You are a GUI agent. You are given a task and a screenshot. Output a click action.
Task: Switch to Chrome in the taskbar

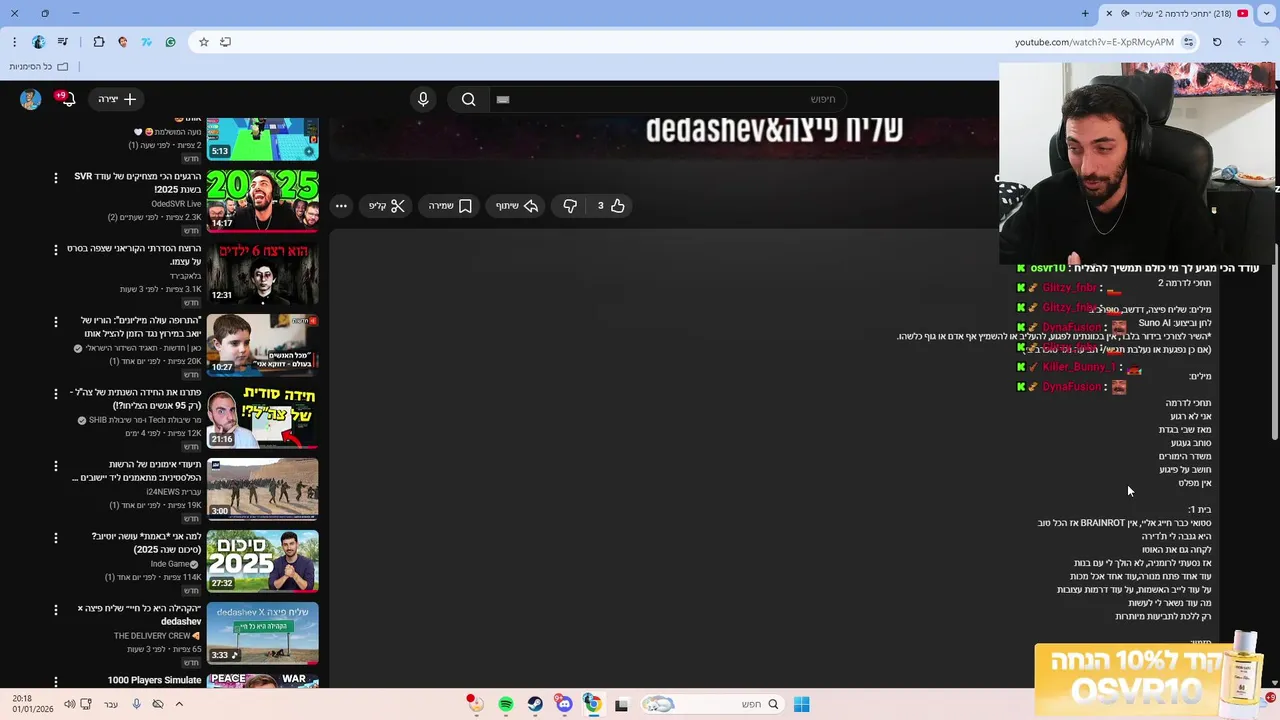point(592,704)
